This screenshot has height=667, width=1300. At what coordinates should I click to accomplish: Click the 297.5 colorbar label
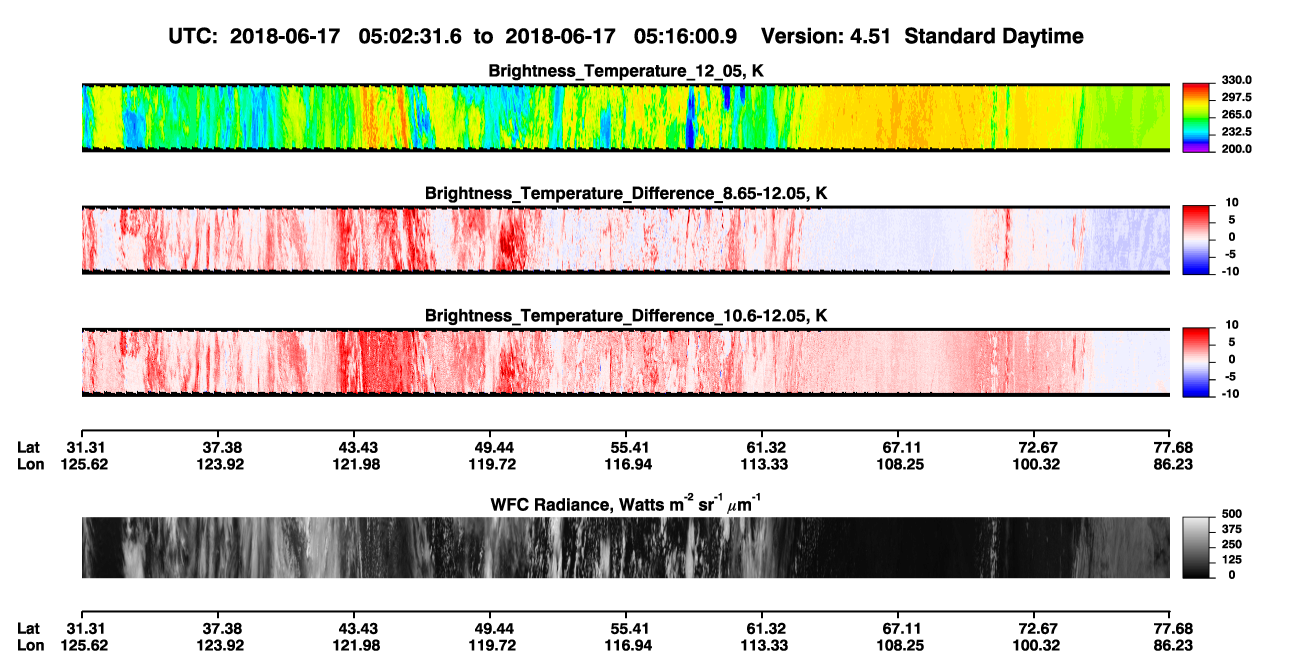(1238, 97)
